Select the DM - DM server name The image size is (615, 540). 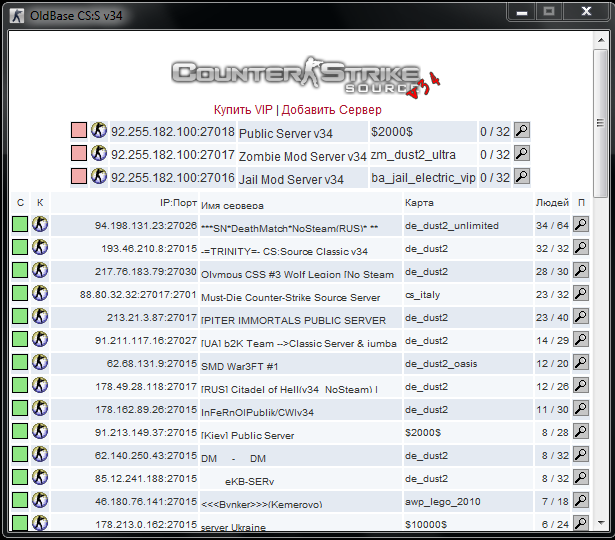[233, 458]
